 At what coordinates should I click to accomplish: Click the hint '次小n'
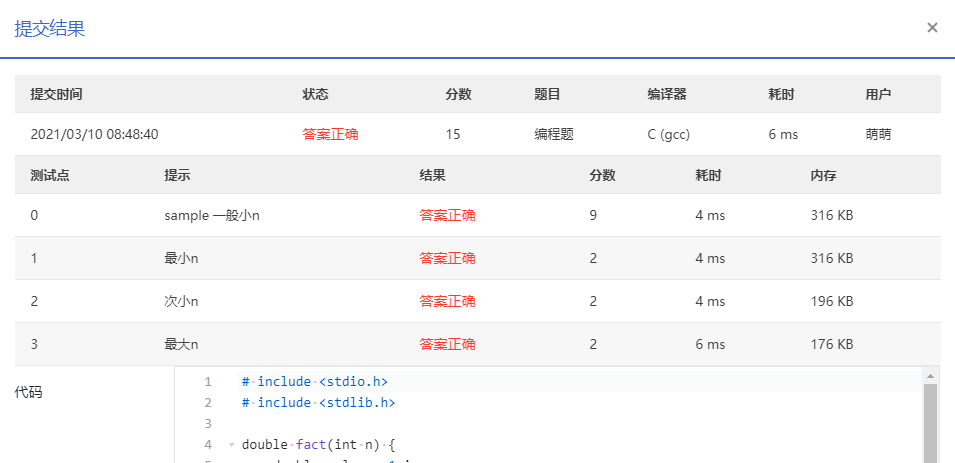click(x=181, y=302)
